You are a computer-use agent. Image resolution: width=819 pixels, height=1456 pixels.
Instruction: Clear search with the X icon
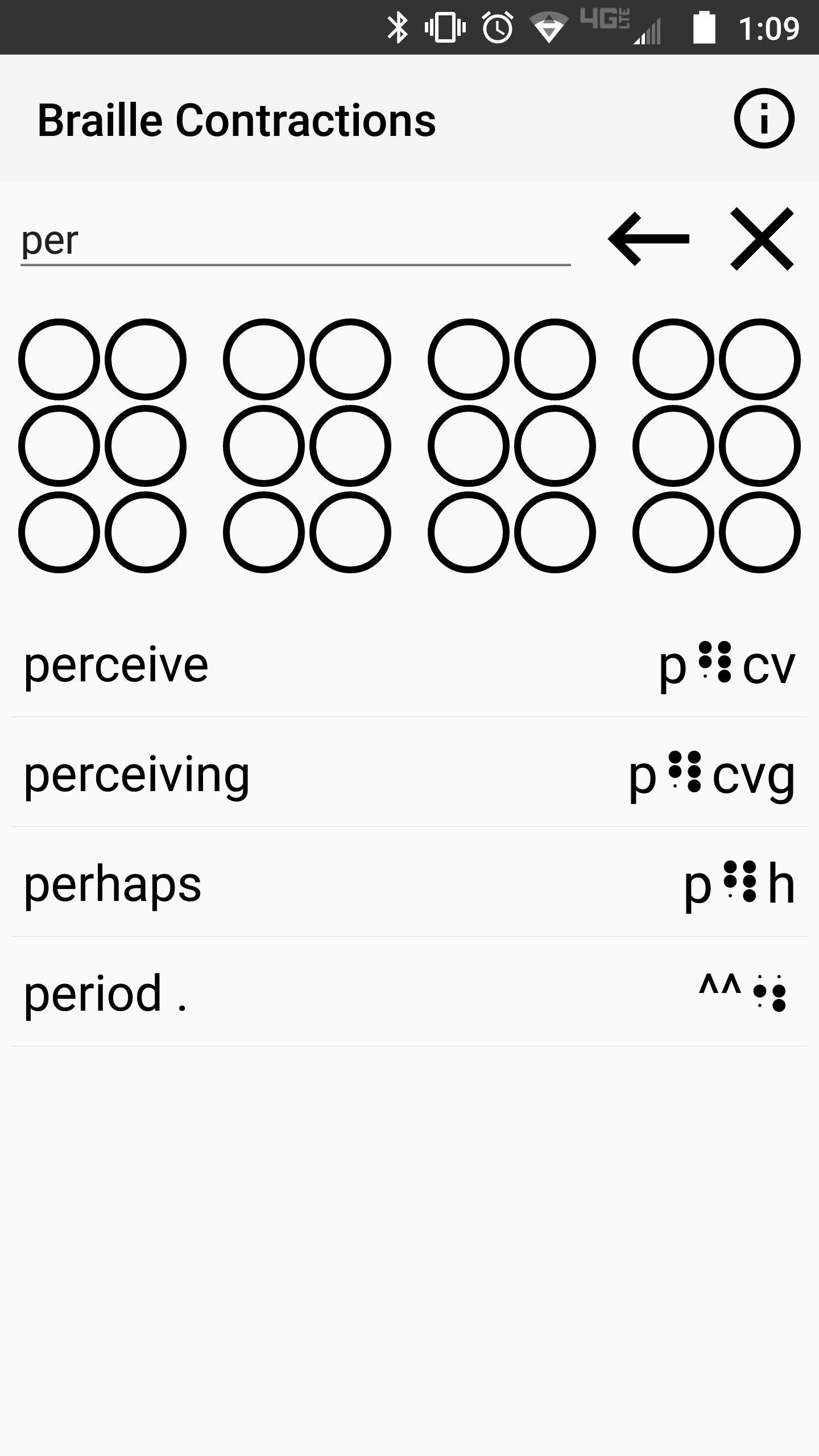click(x=762, y=239)
